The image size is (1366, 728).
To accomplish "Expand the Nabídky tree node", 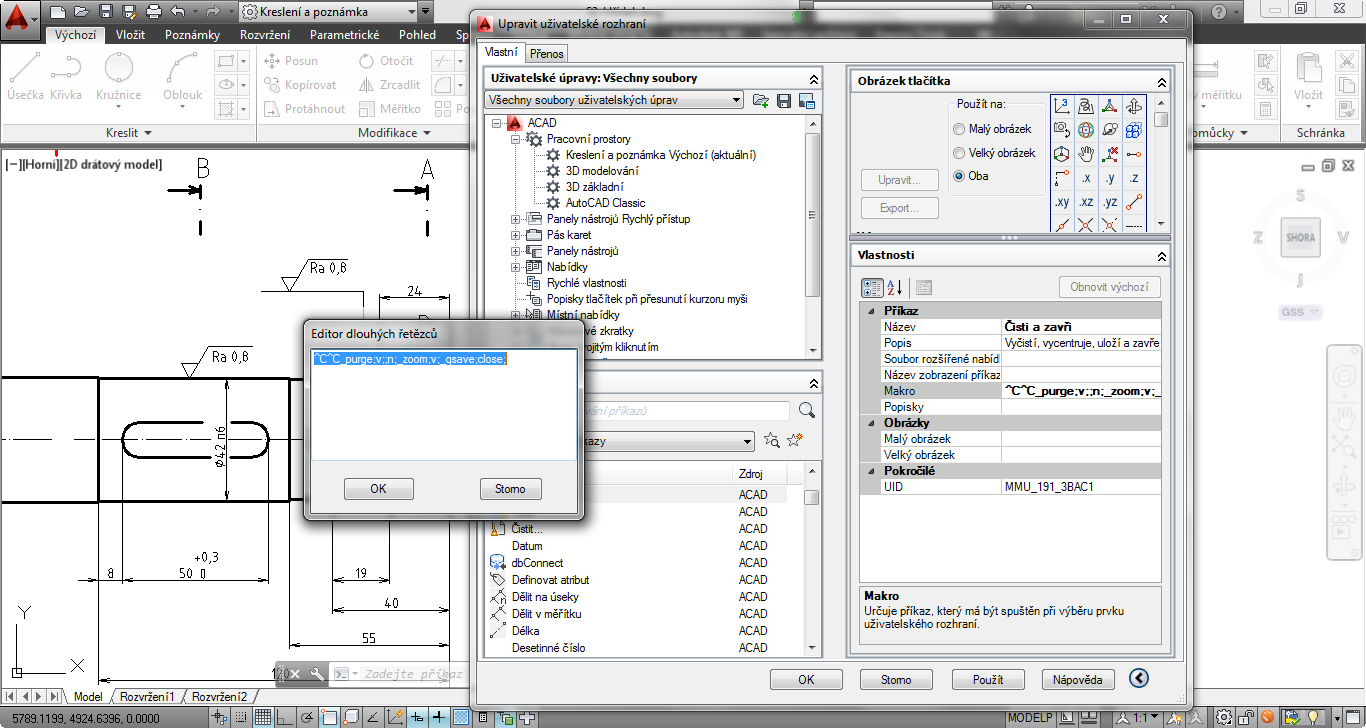I will click(516, 267).
